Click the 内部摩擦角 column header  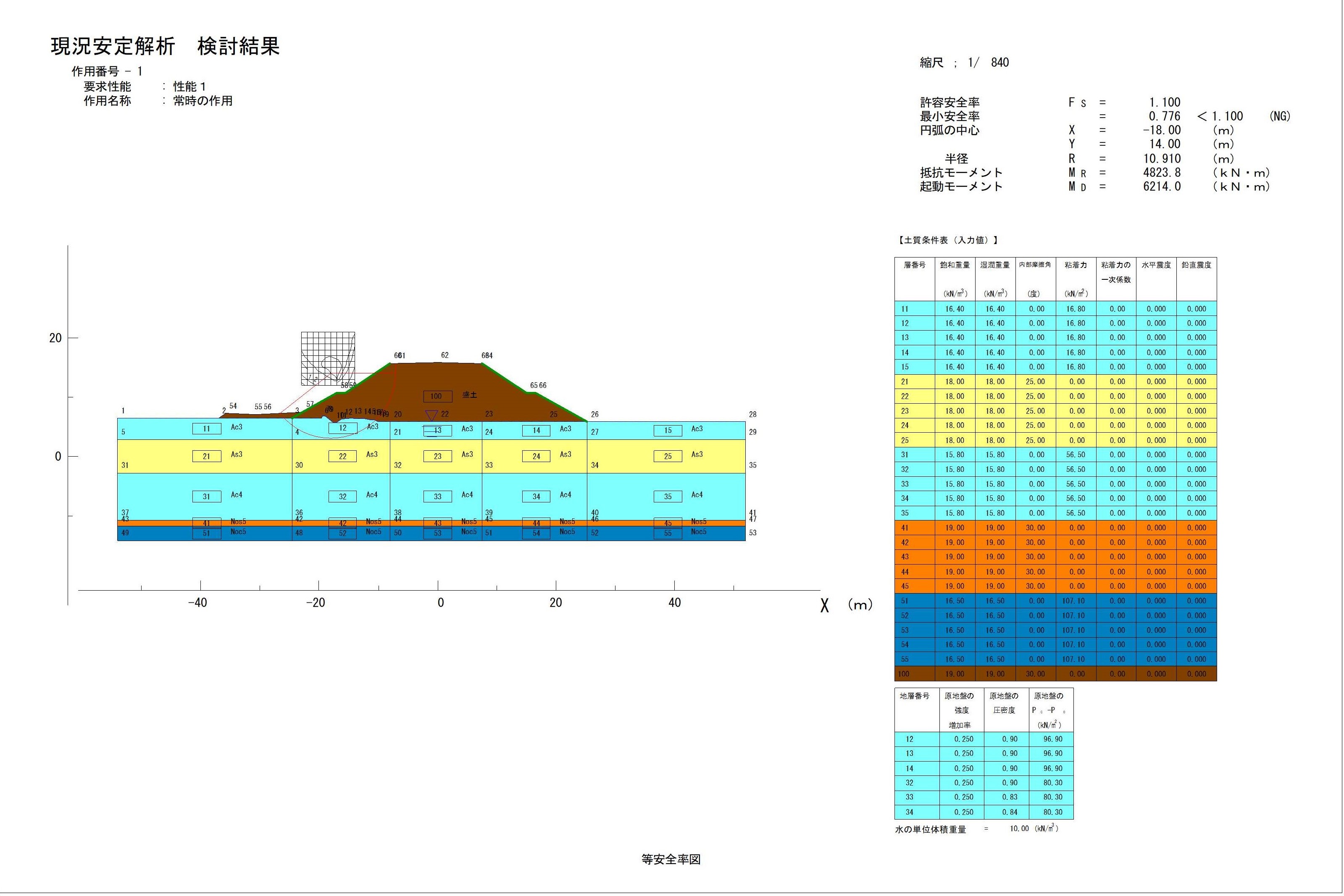[x=1035, y=265]
